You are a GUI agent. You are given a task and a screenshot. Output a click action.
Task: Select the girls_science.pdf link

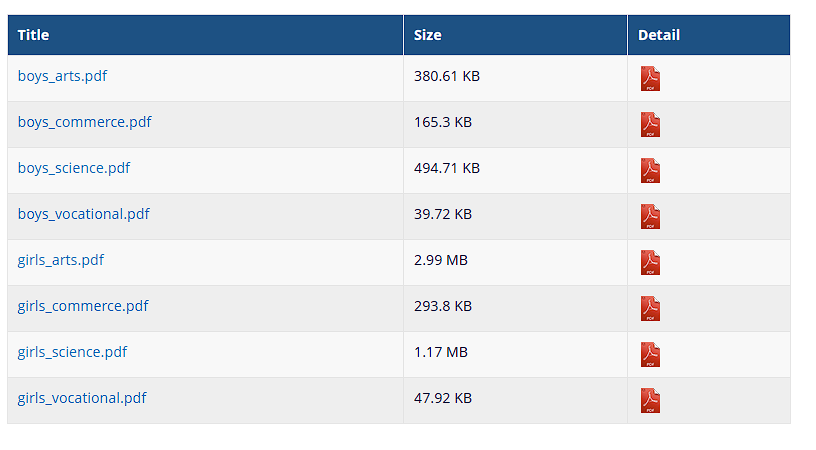tap(72, 352)
